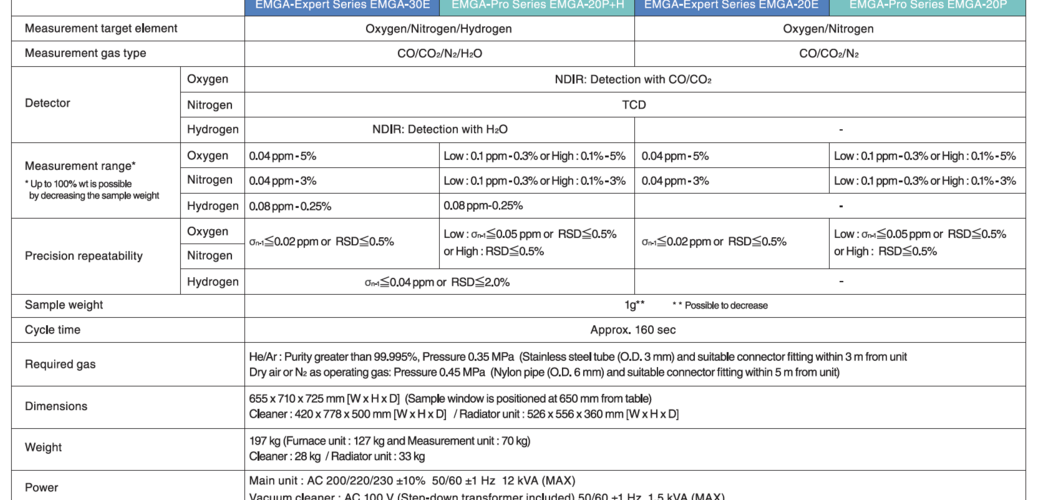Viewport: 1040px width, 500px height.
Task: Select '0.04 ppm - 3%' under EMGA-20E
Action: (675, 180)
